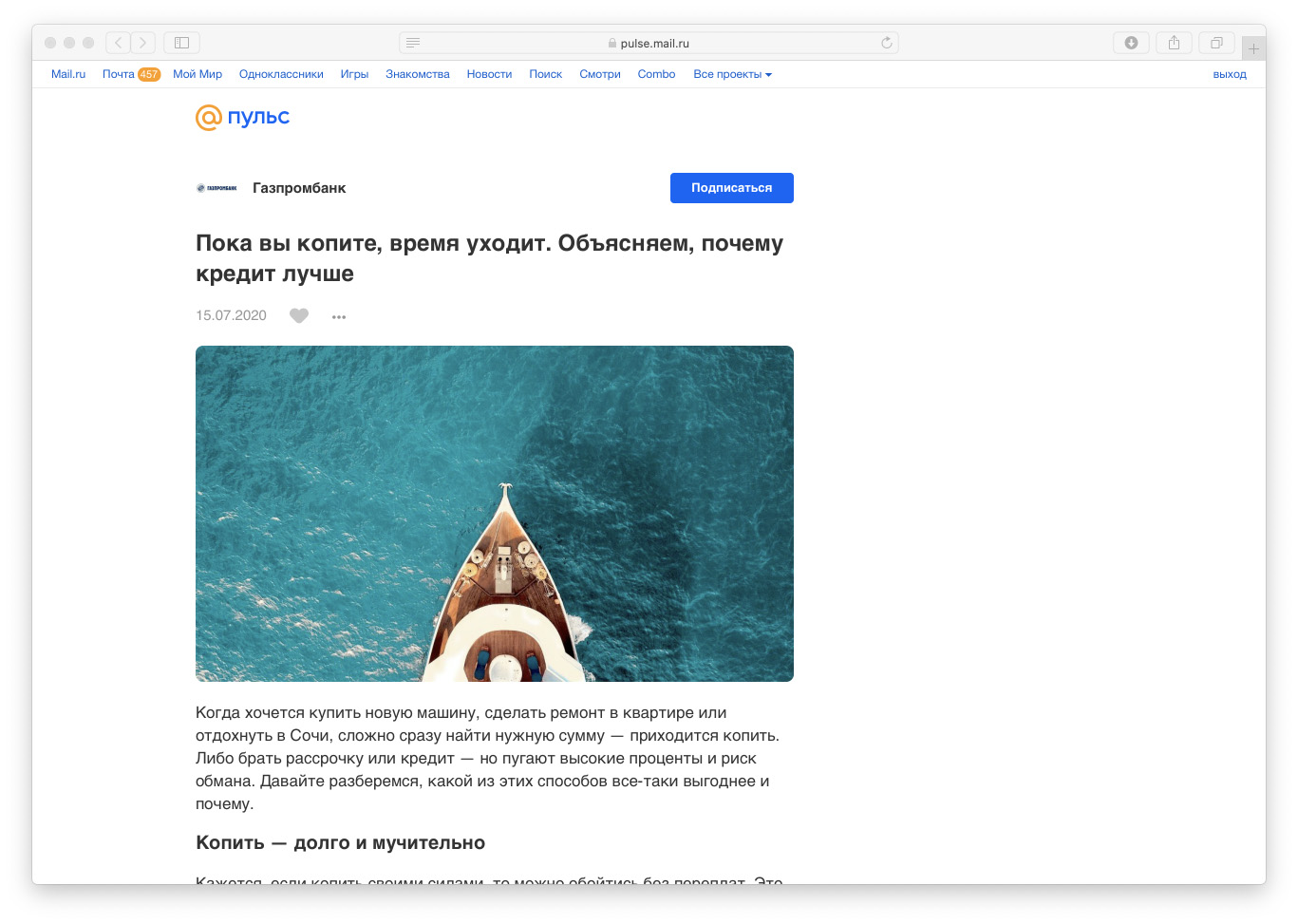The width and height of the screenshot is (1298, 924).
Task: Click the Газпромбанк channel logo
Action: click(x=216, y=188)
